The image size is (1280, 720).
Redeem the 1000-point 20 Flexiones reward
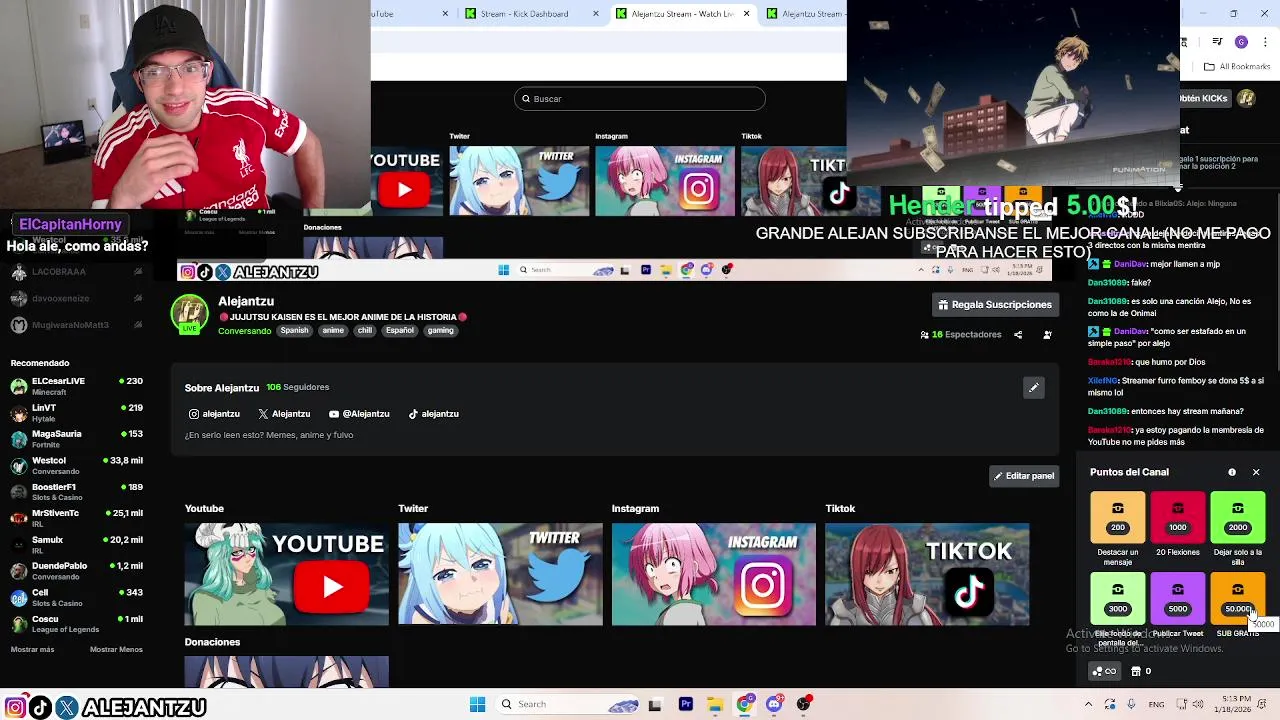pyautogui.click(x=1177, y=517)
